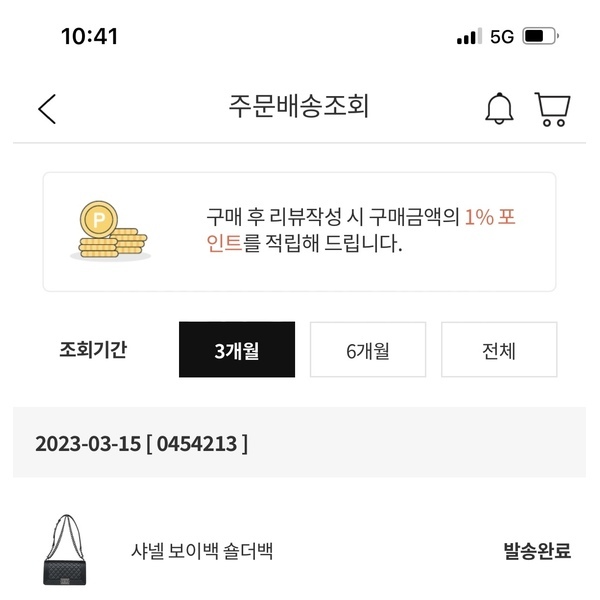Switch period filter to 6개월
Screen dimensions: 600x600
(368, 349)
